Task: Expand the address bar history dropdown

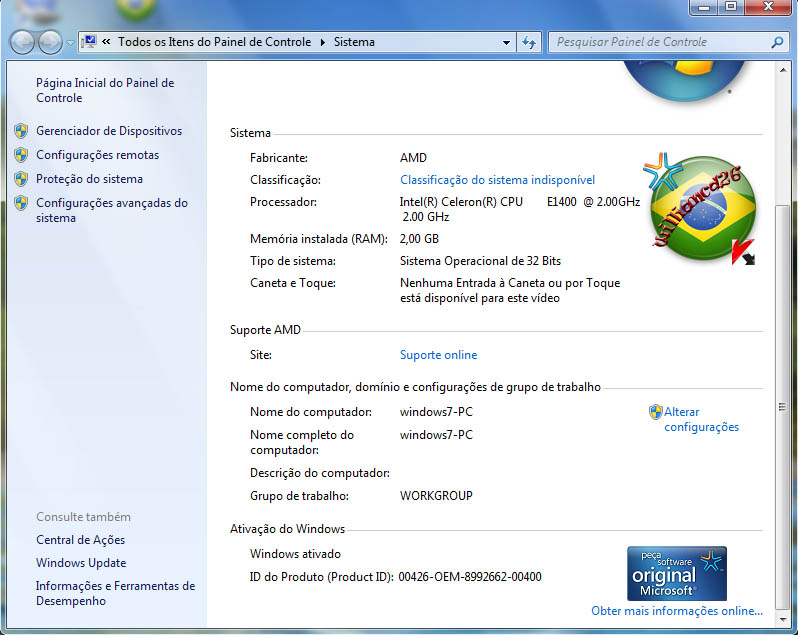Action: (506, 42)
